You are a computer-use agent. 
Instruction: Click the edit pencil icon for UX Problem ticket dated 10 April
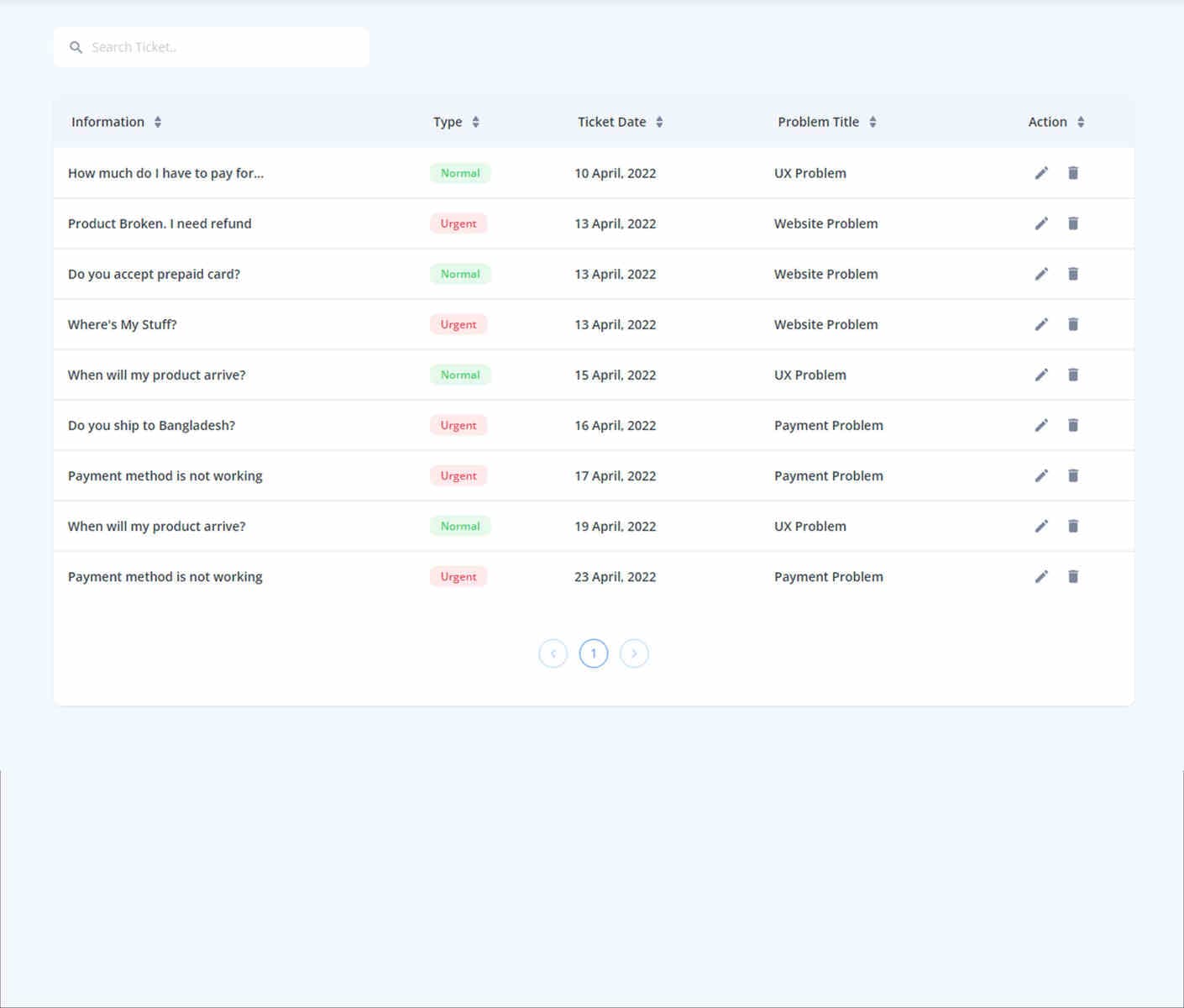(1041, 173)
